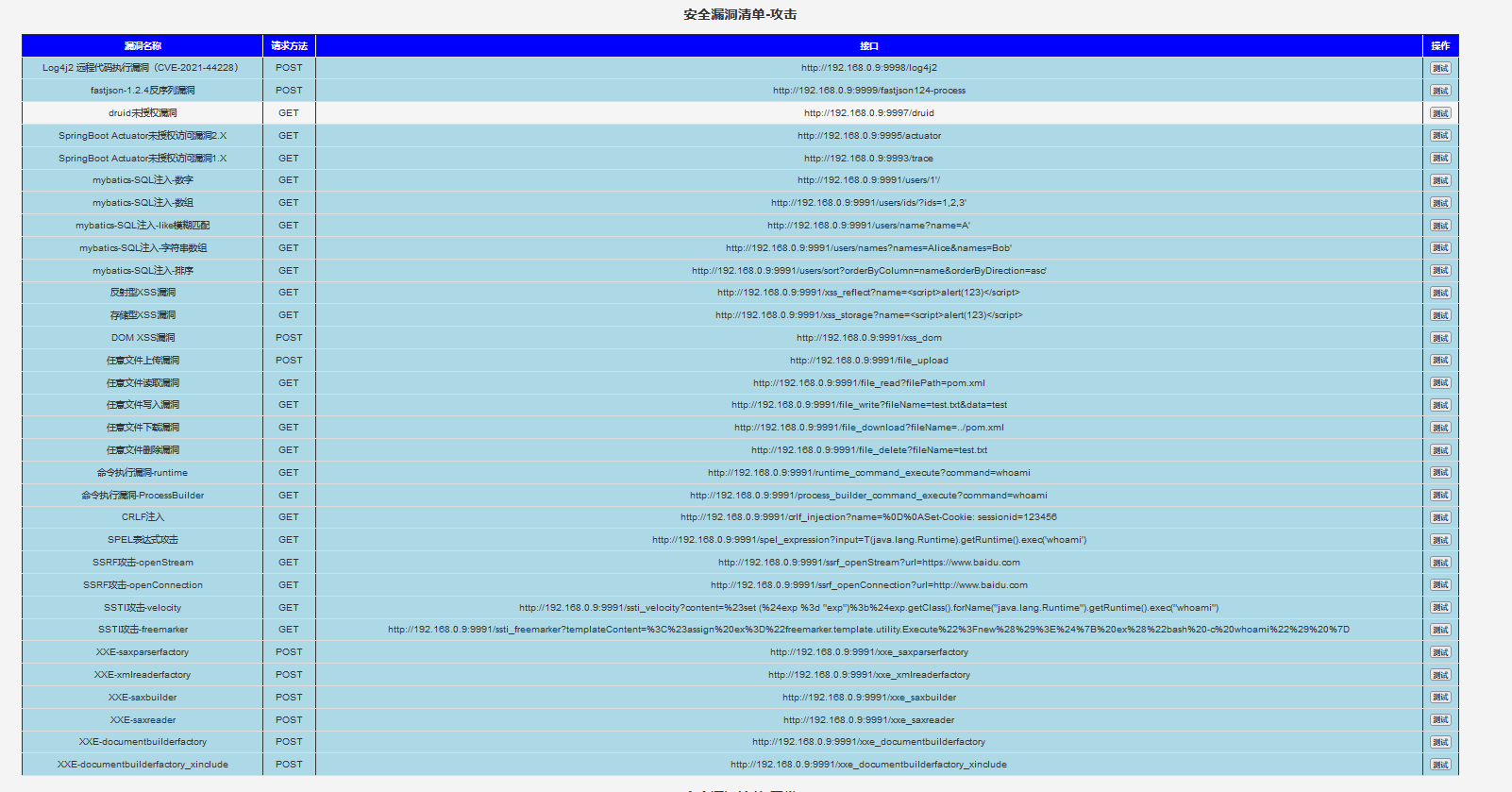This screenshot has width=1512, height=792.
Task: Click the ssrf_openStream URL cell
Action: pyautogui.click(x=869, y=563)
